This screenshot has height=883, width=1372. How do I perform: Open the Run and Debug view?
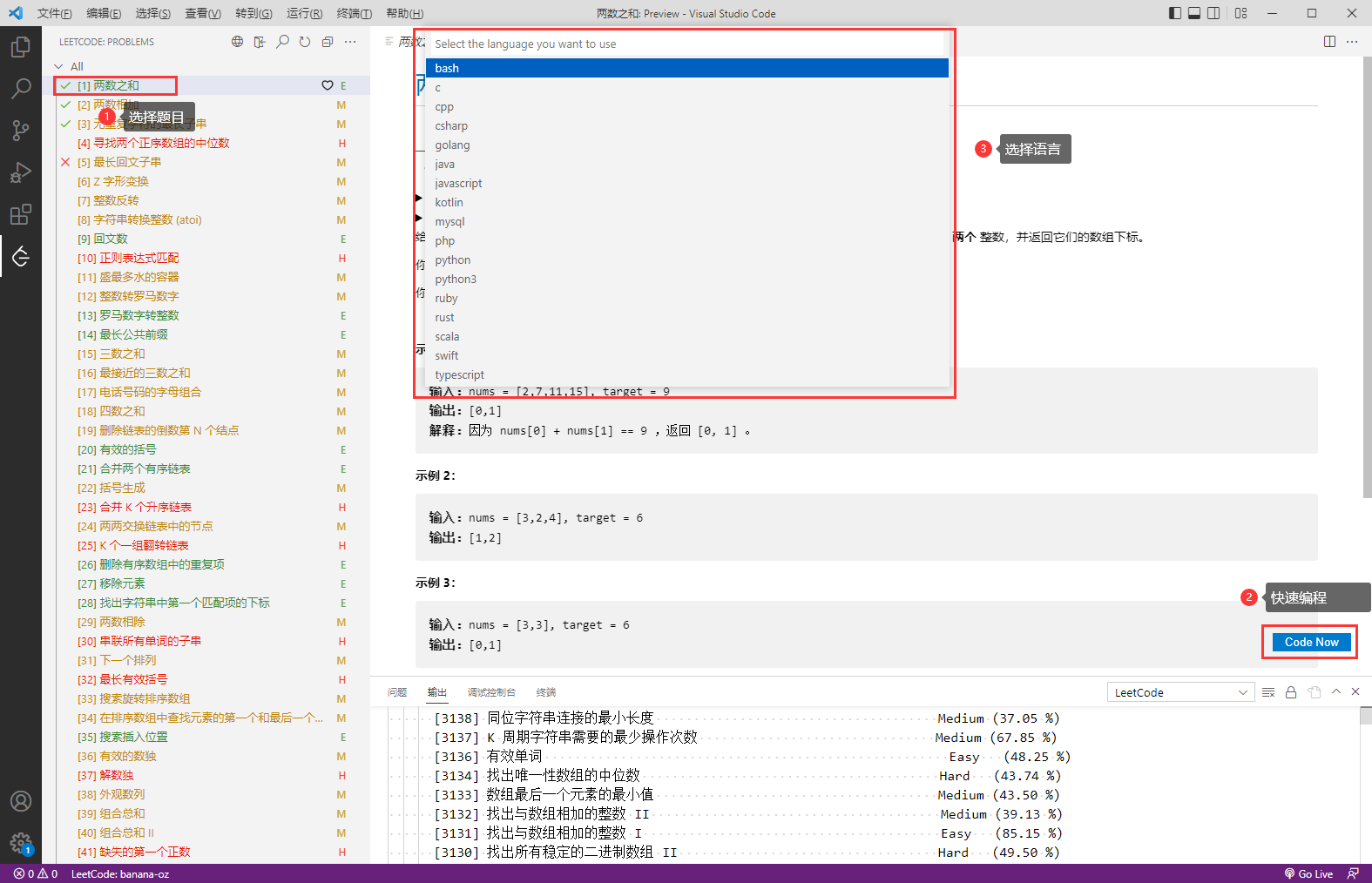(21, 172)
